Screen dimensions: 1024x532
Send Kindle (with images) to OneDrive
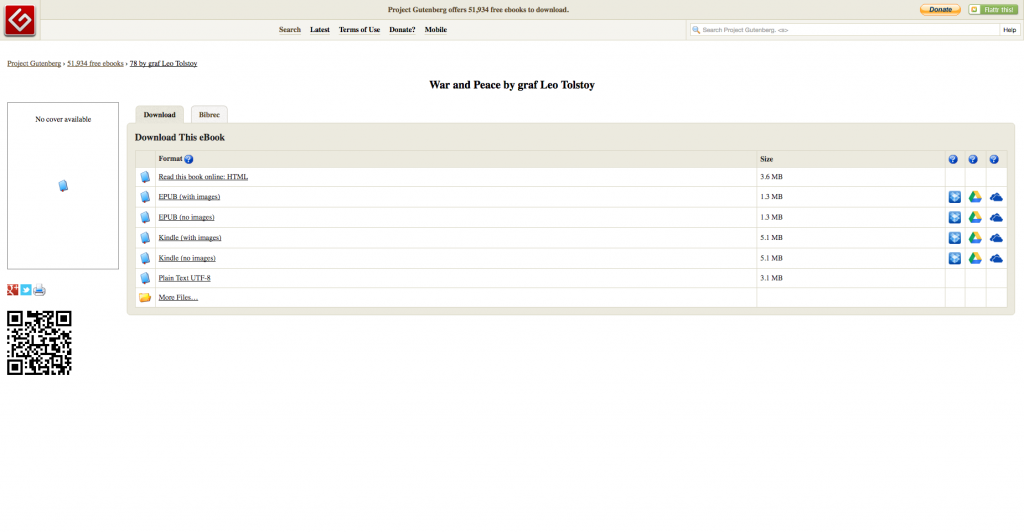(x=996, y=238)
